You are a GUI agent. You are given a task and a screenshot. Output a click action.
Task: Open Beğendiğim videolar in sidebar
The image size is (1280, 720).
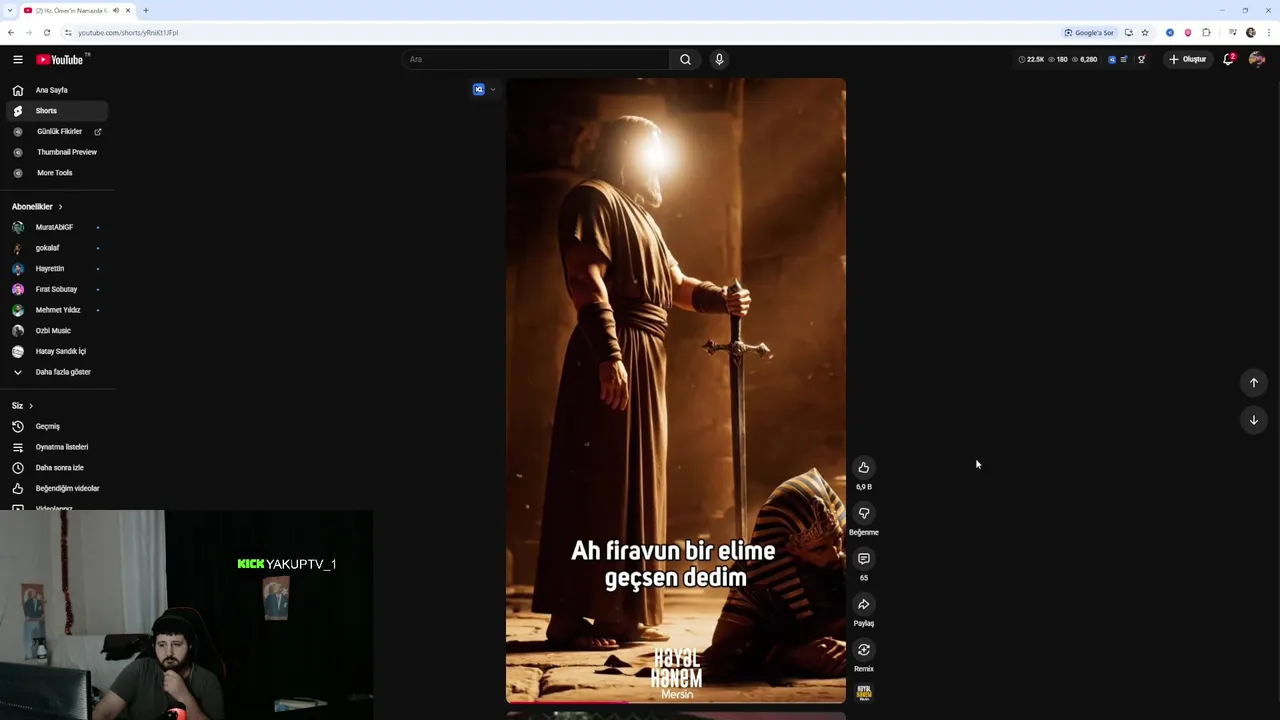[x=55, y=488]
